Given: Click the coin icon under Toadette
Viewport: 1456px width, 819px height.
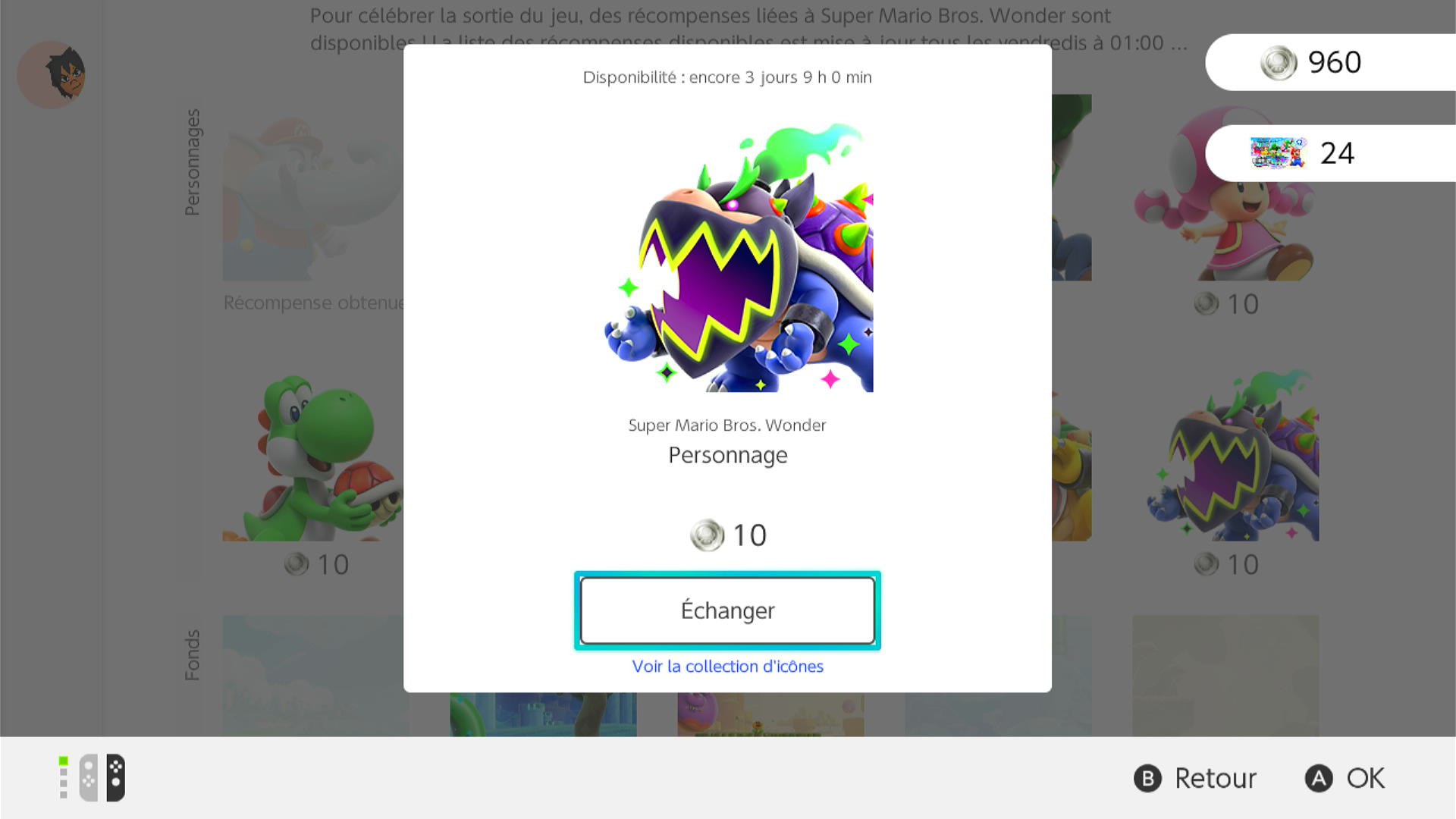Looking at the screenshot, I should pyautogui.click(x=1206, y=304).
